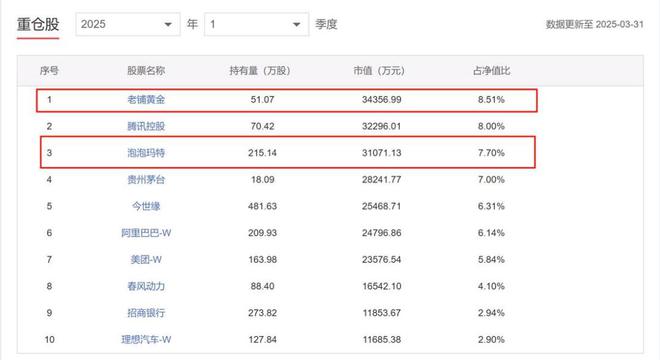The image size is (660, 360).
Task: Select the holding value 273.82
Action: [262, 313]
